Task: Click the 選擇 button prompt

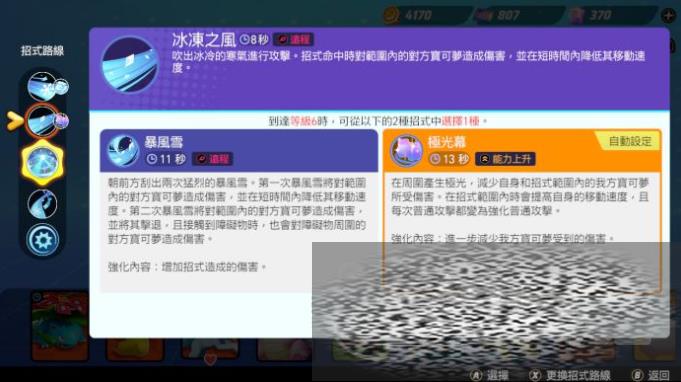Action: tap(489, 375)
